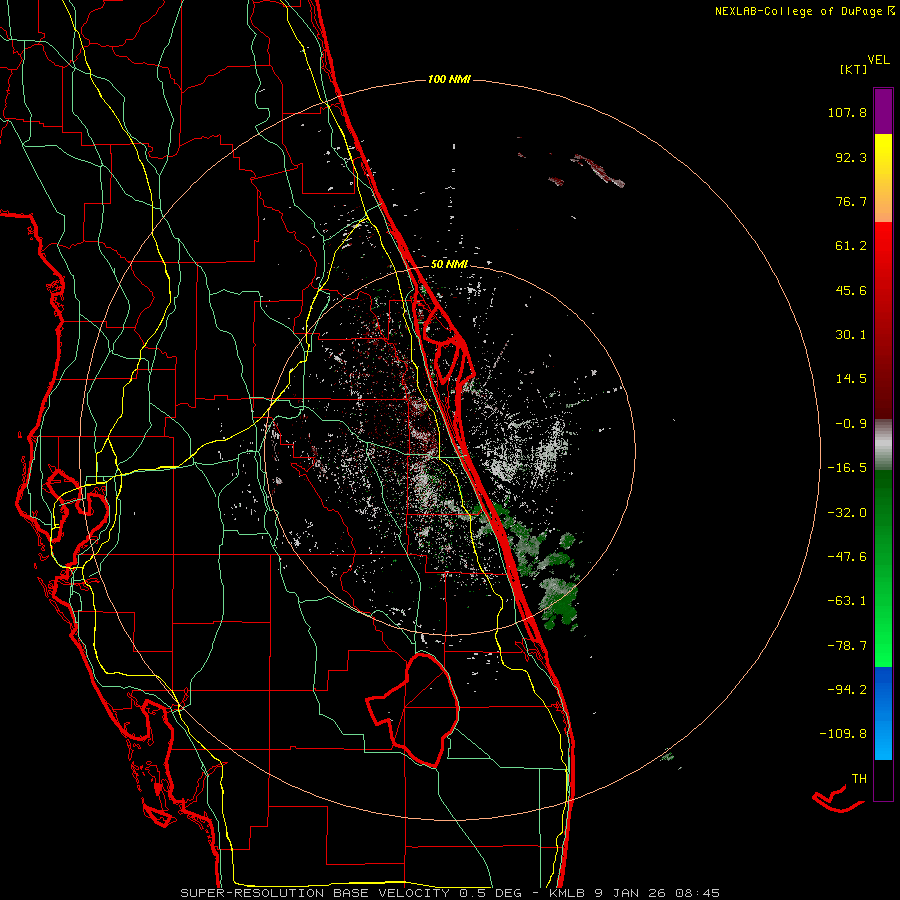This screenshot has width=900, height=900.
Task: Click the 61.2 velocity scale value
Action: (851, 246)
